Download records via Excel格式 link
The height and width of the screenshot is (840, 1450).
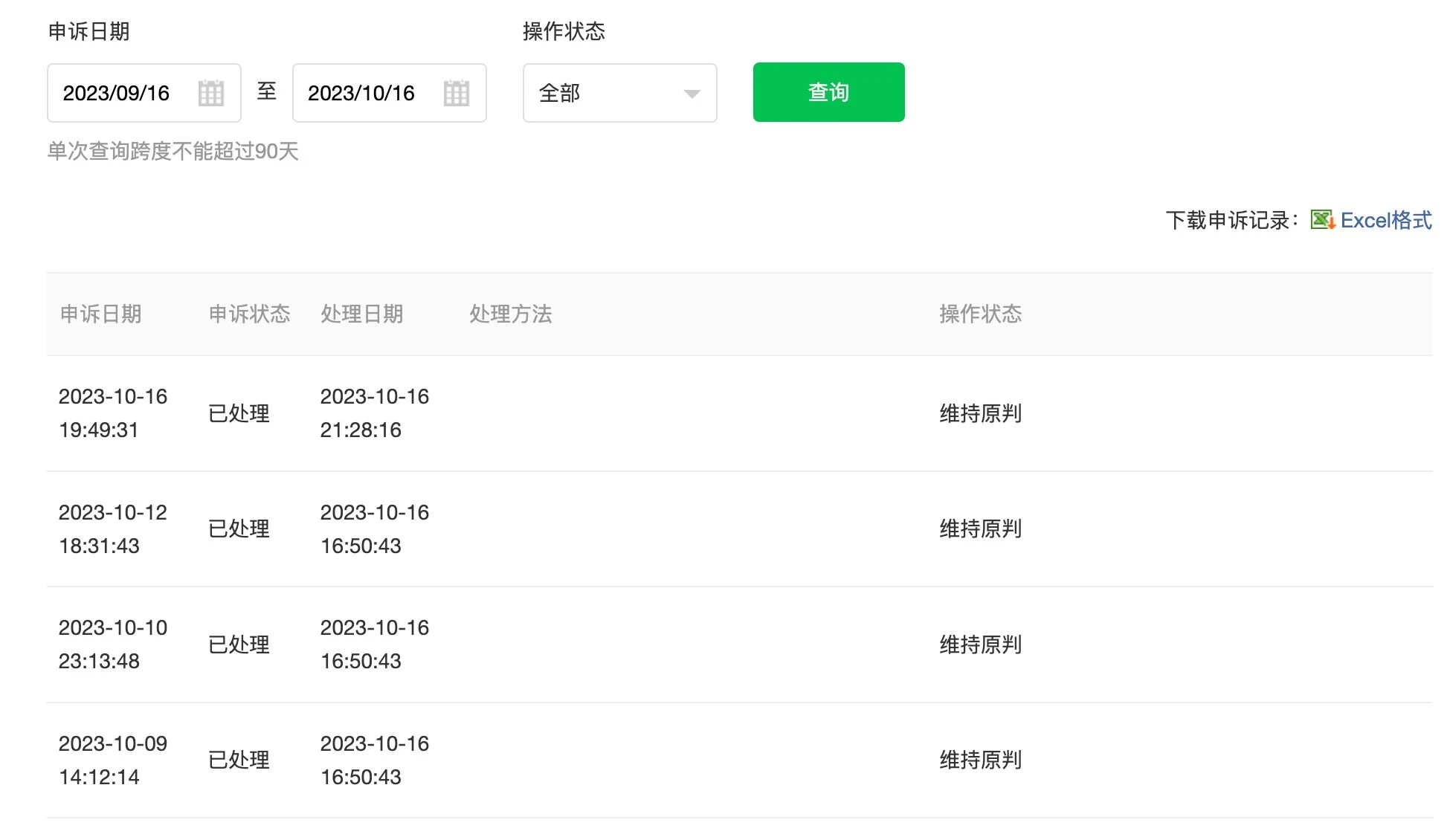click(1385, 220)
